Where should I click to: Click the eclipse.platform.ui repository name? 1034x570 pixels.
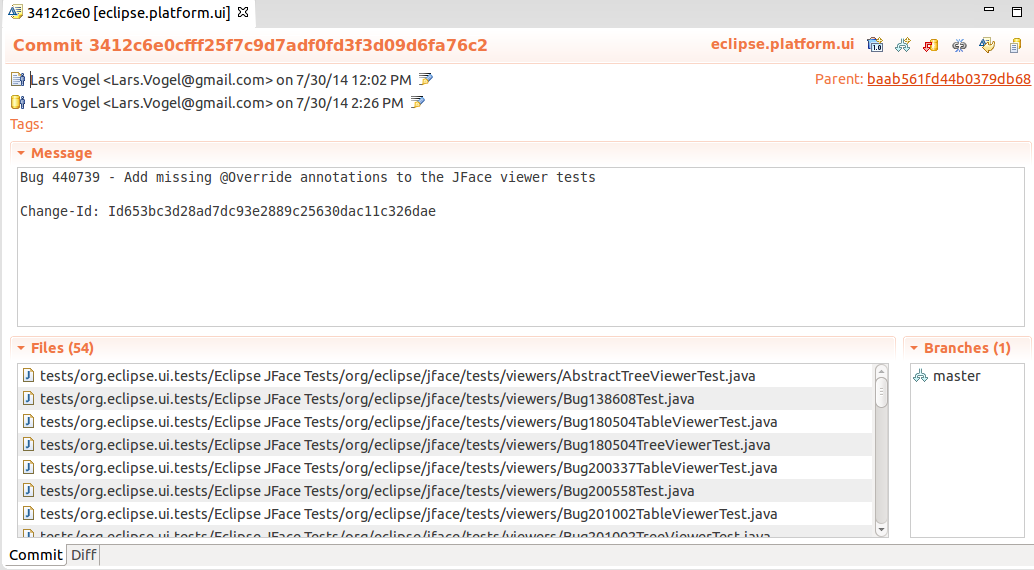782,44
